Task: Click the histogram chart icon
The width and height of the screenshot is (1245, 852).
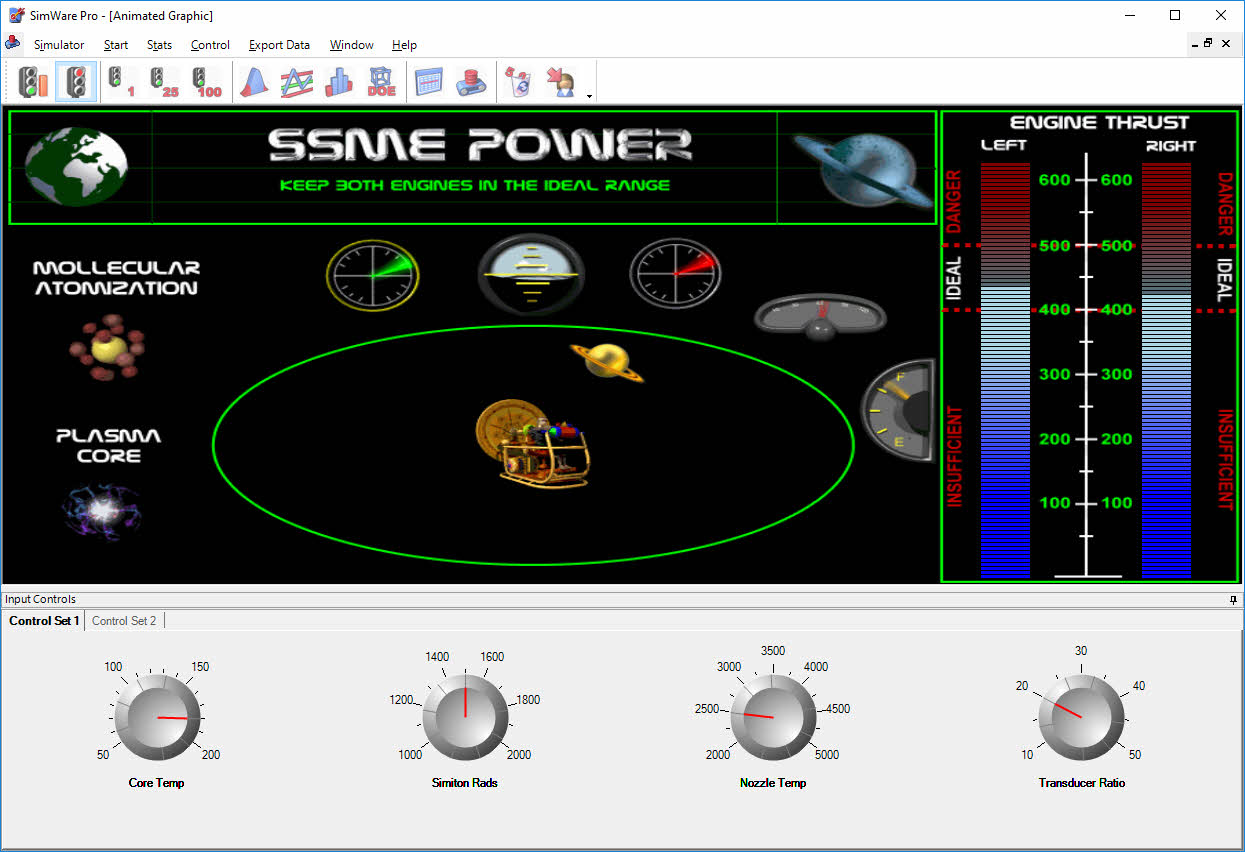Action: [x=338, y=81]
